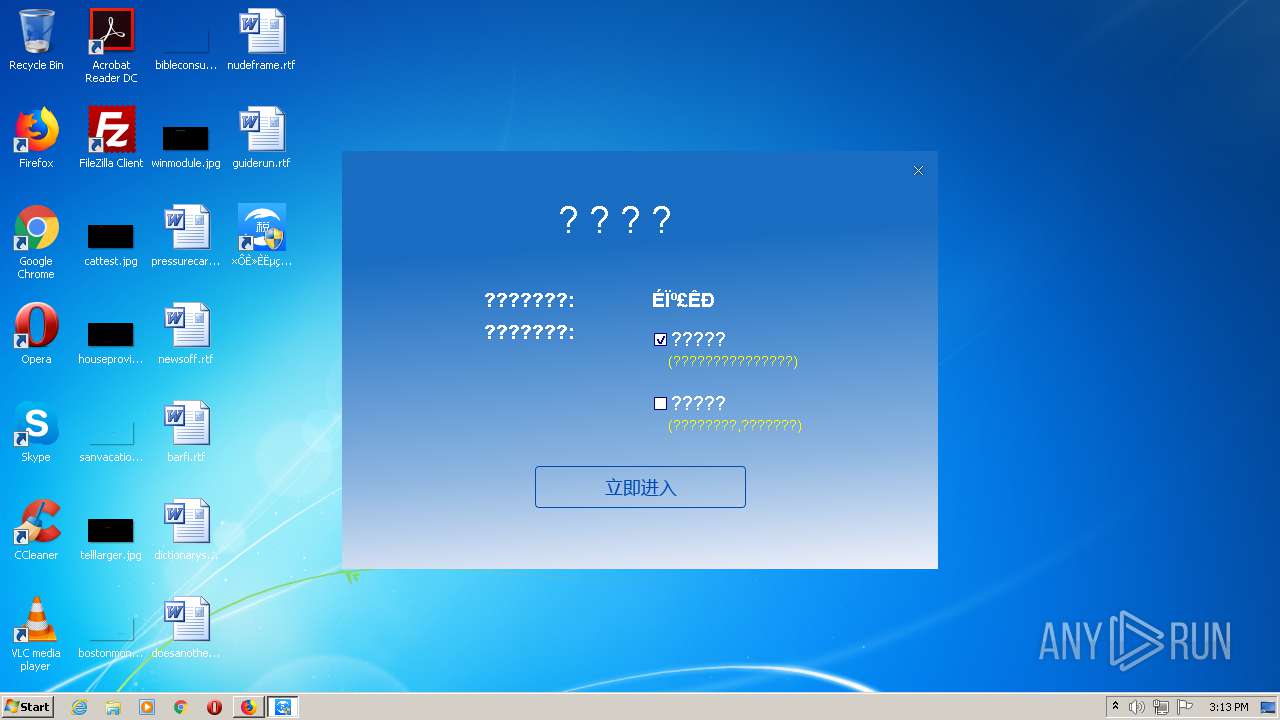Check the second unchecked option checkbox
This screenshot has width=1280, height=720.
[x=660, y=404]
